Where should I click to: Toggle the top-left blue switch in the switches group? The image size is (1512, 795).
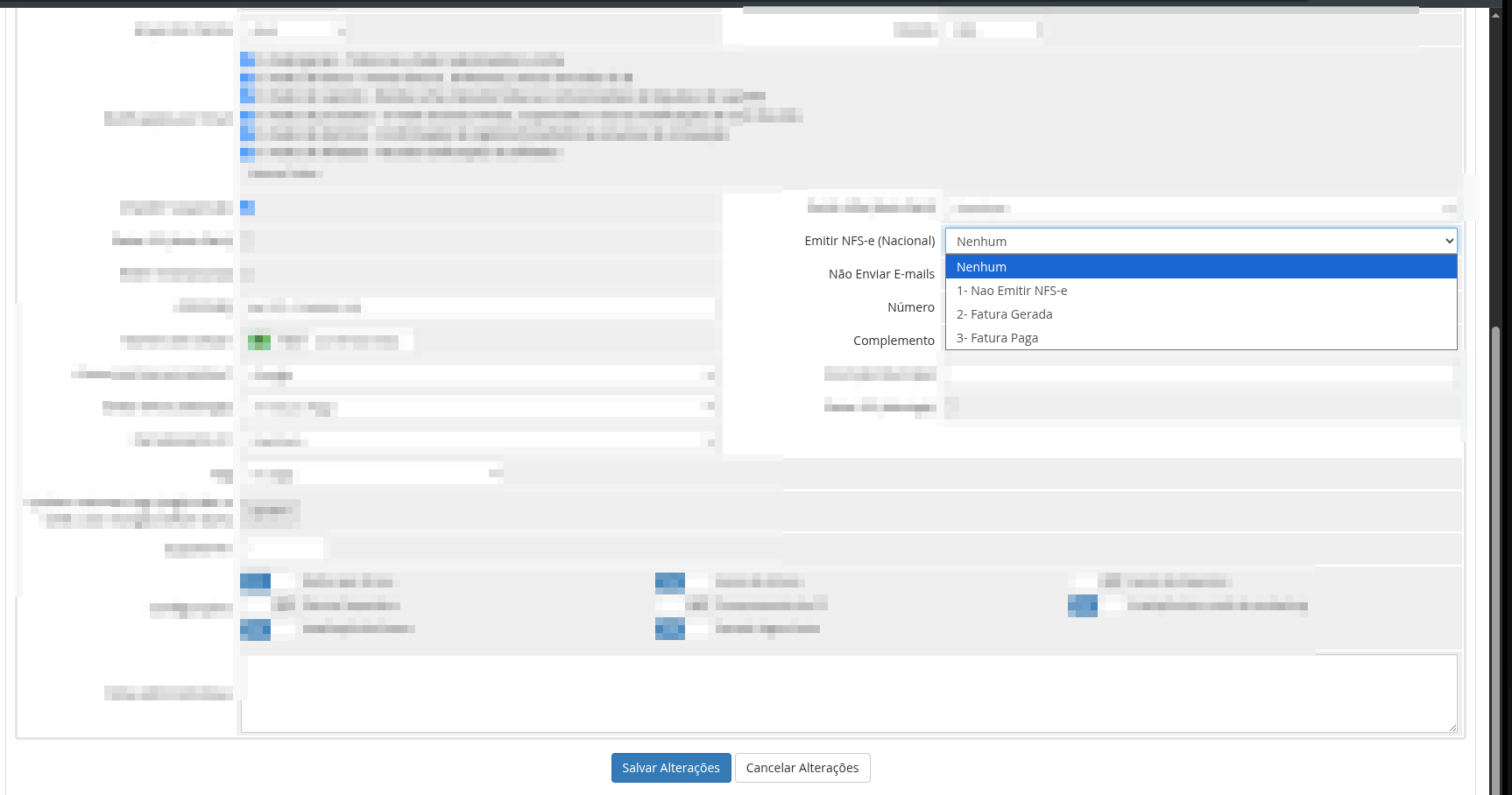coord(256,581)
